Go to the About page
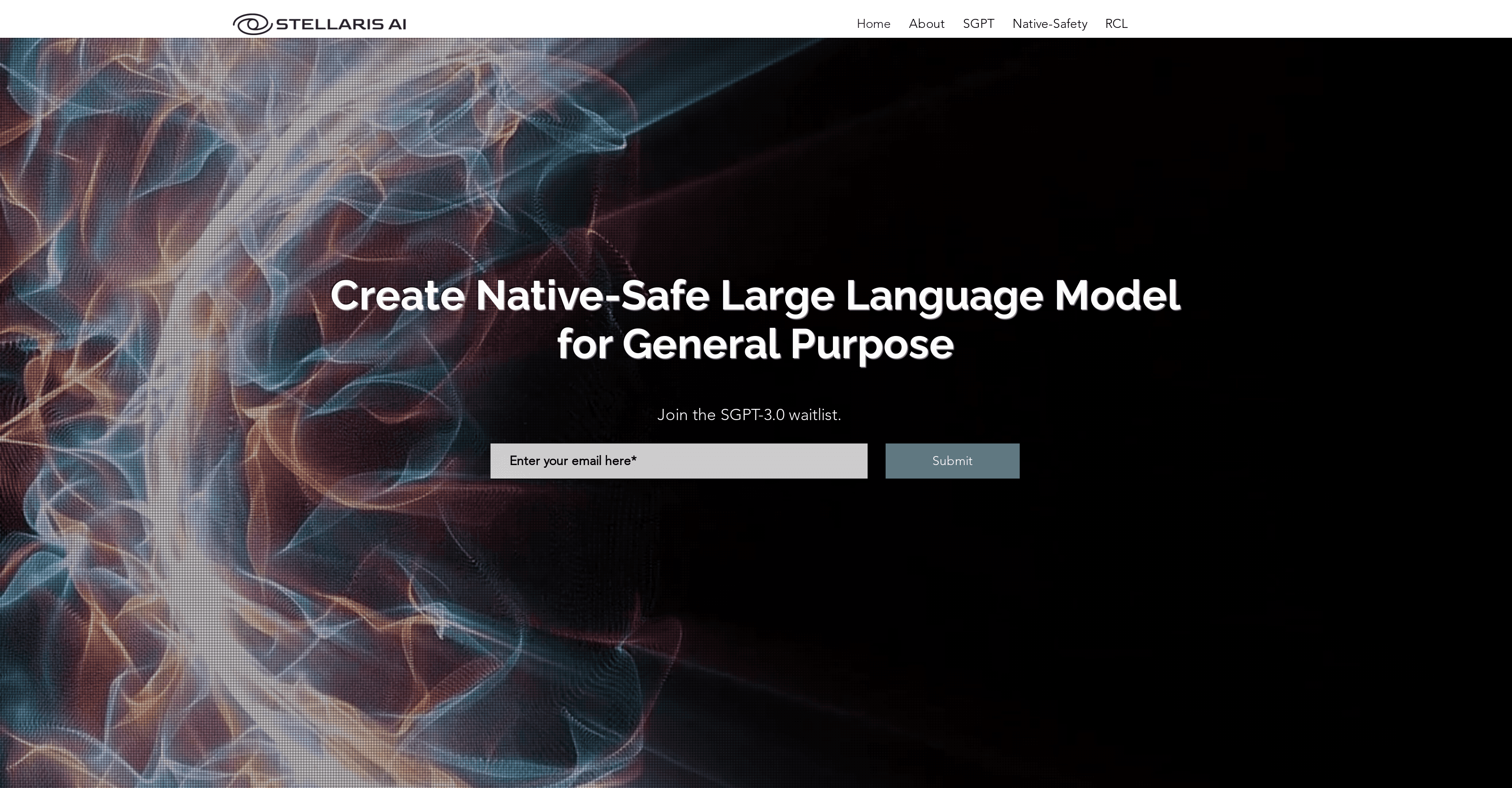Viewport: 1512px width, 788px height. coord(926,24)
